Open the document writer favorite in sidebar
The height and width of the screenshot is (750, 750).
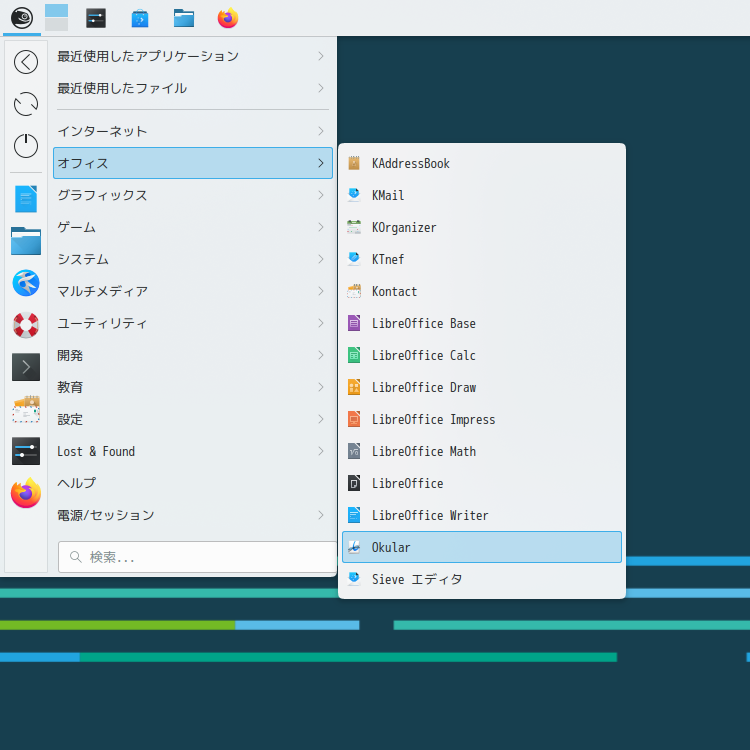coord(26,199)
